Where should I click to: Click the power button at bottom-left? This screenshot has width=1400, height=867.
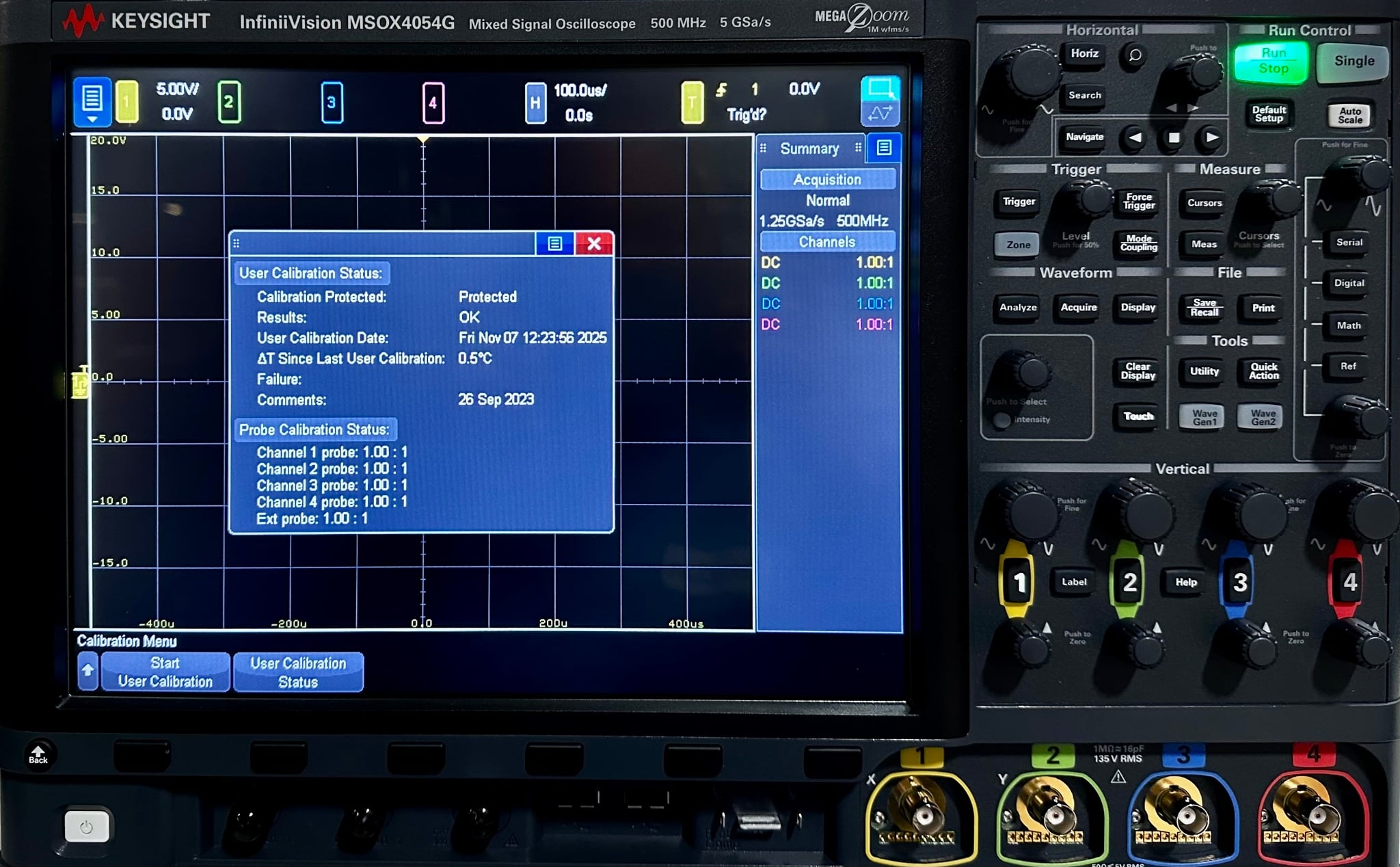click(86, 827)
